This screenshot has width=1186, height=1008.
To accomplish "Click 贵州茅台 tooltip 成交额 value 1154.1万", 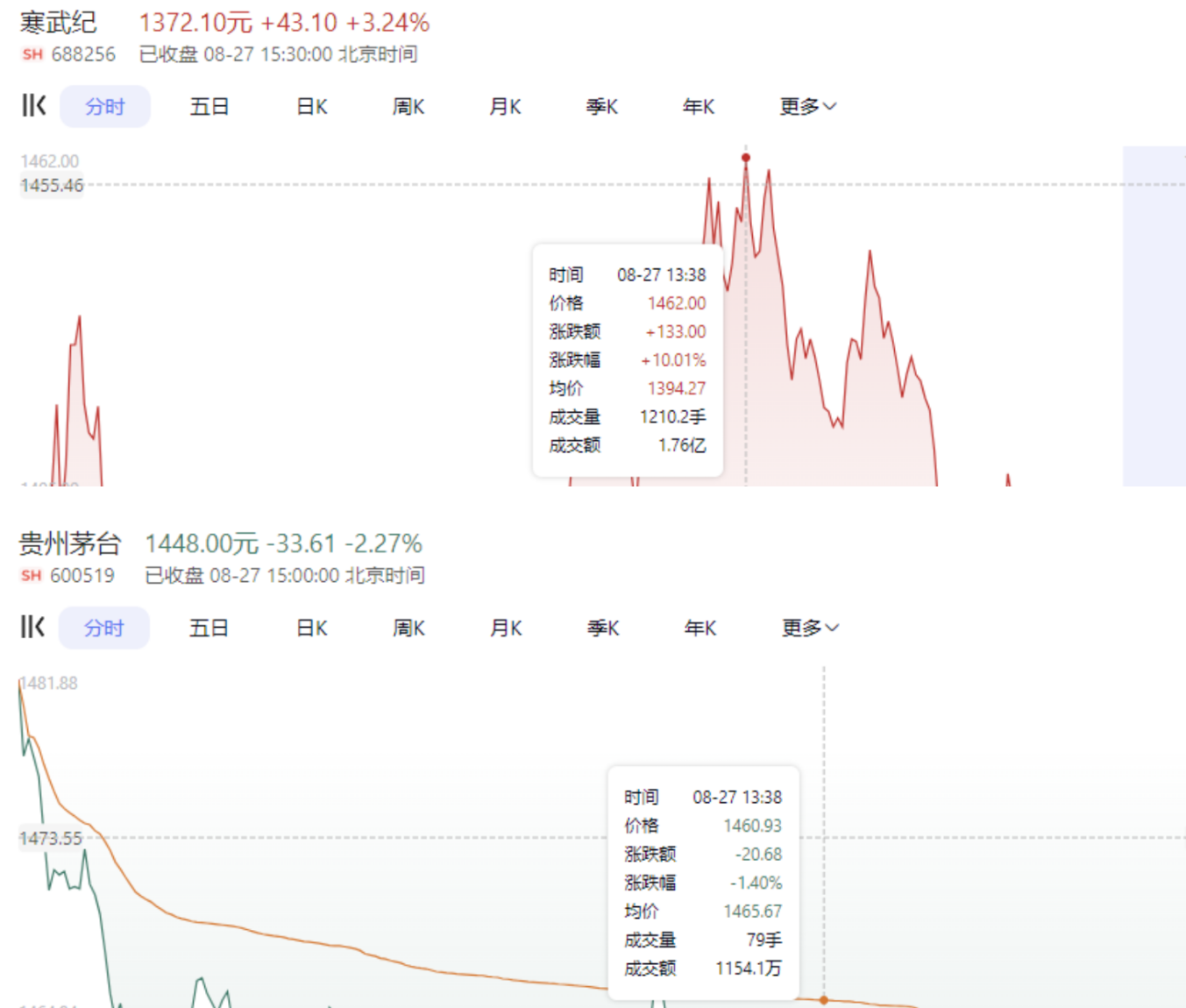I will [x=749, y=969].
